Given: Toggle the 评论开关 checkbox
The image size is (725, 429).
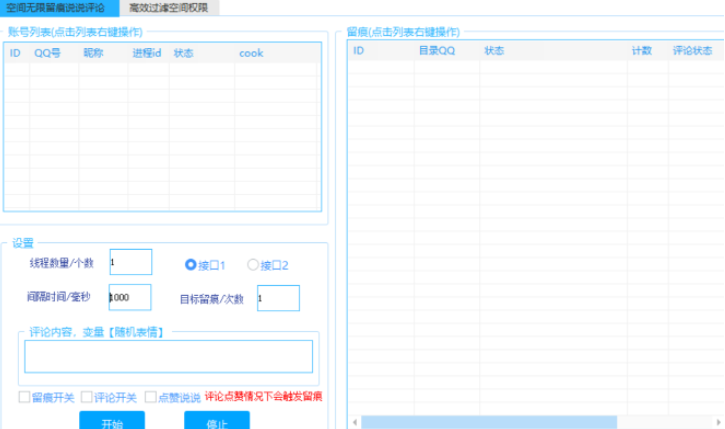Looking at the screenshot, I should click(88, 397).
